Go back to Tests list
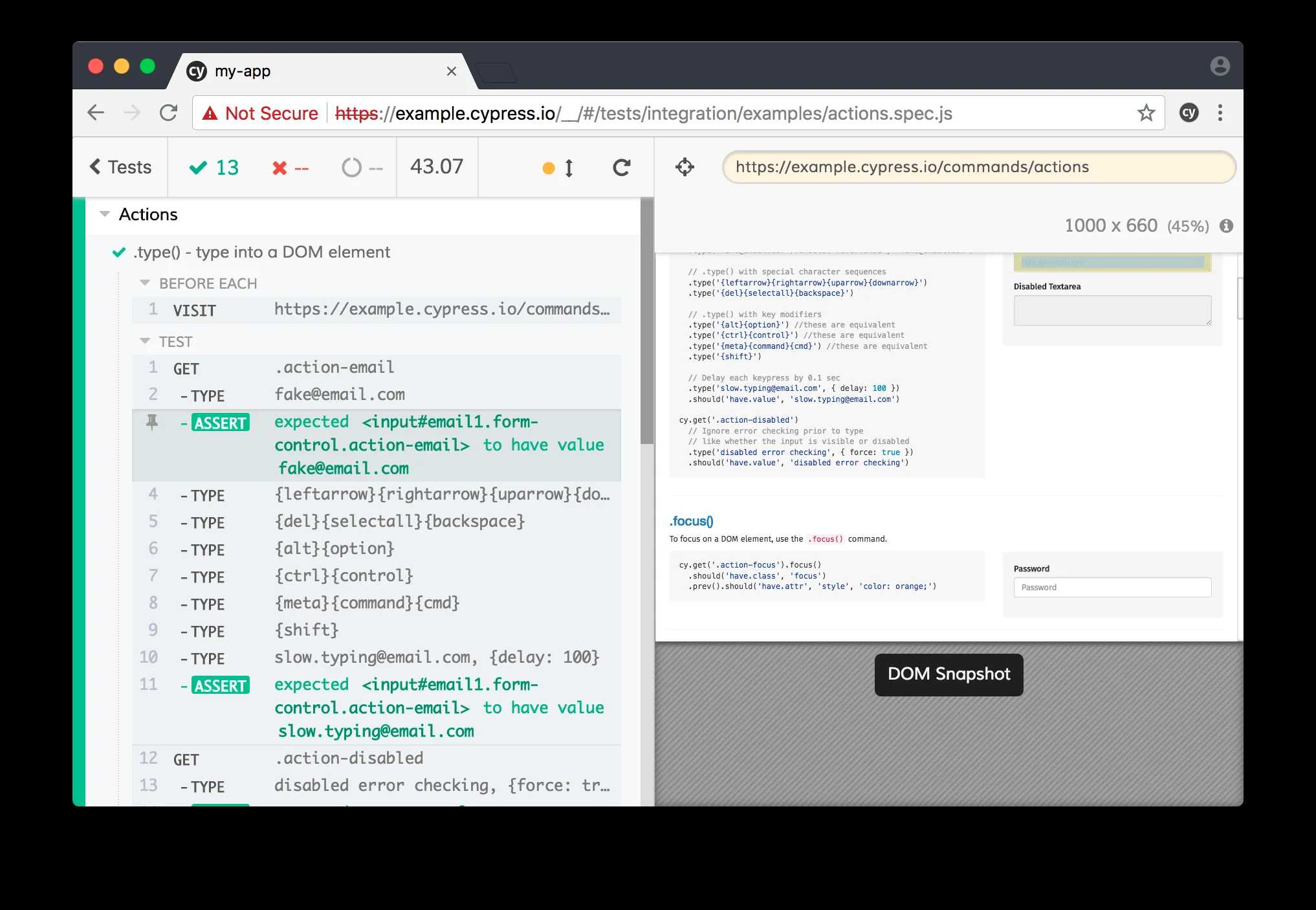 point(120,167)
